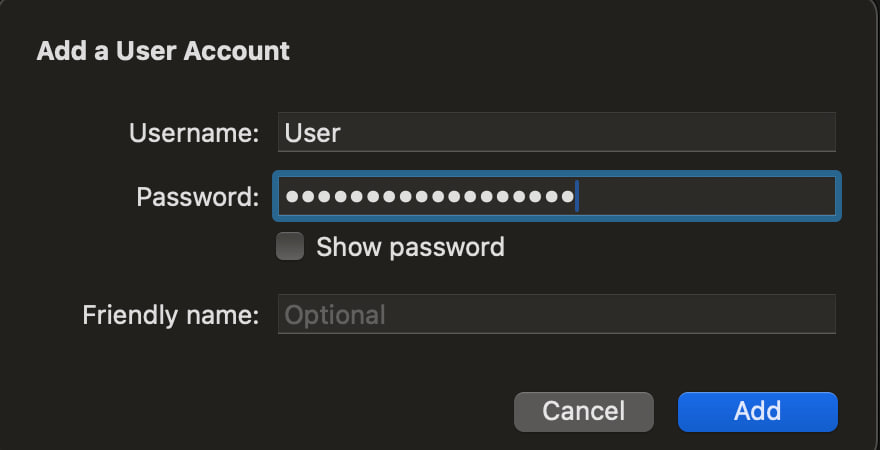This screenshot has height=450, width=880.
Task: Click the 'Username:' label
Action: coord(194,132)
